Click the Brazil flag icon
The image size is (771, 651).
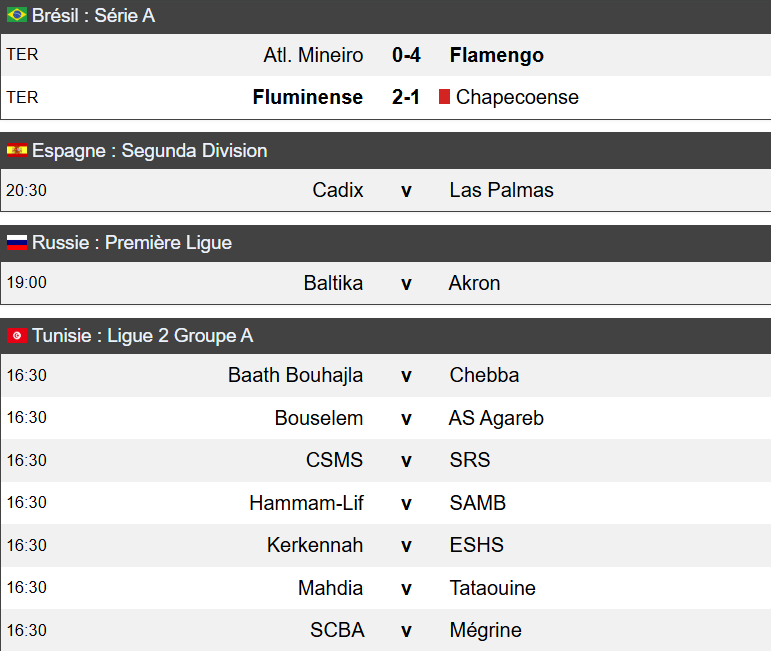coord(17,16)
